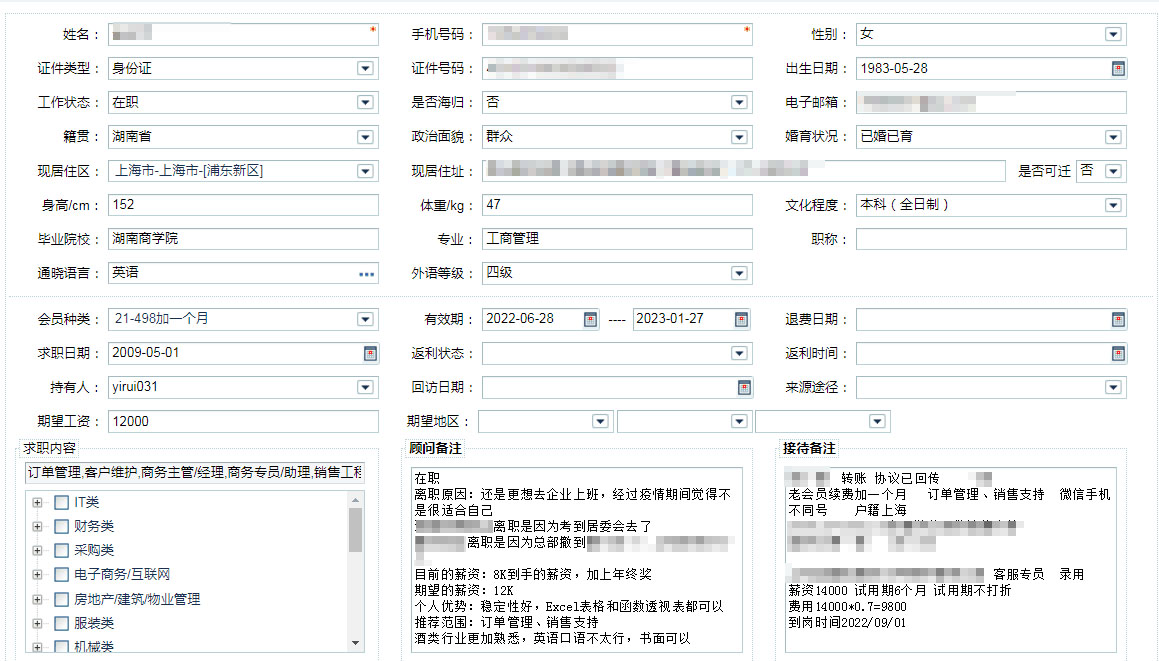Open the 是否海归 dropdown

(x=739, y=103)
